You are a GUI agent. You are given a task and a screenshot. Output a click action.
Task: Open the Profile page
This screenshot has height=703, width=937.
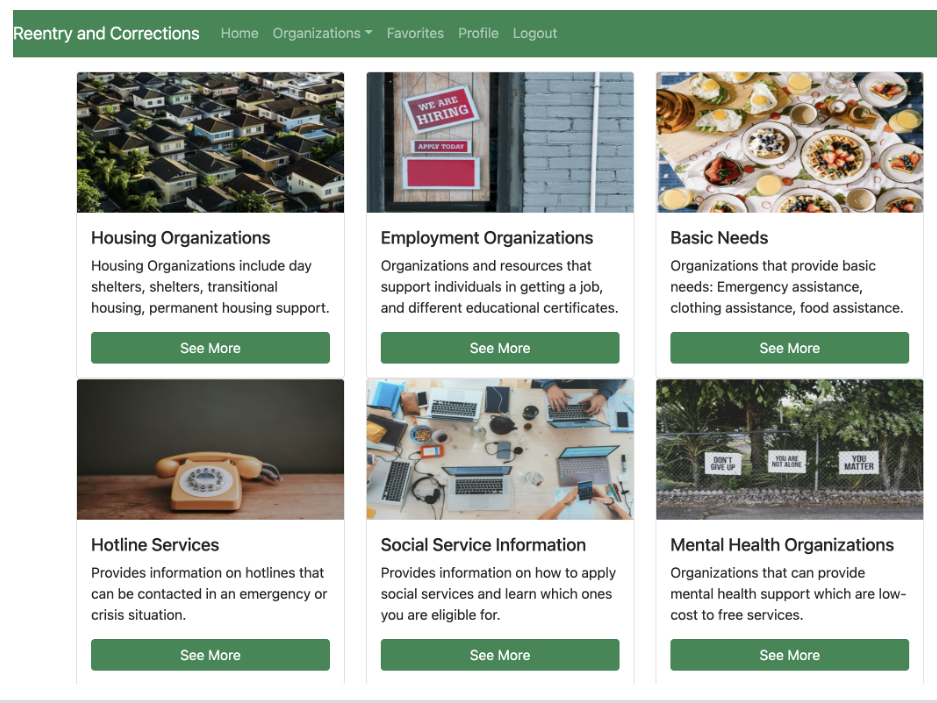[x=478, y=33]
